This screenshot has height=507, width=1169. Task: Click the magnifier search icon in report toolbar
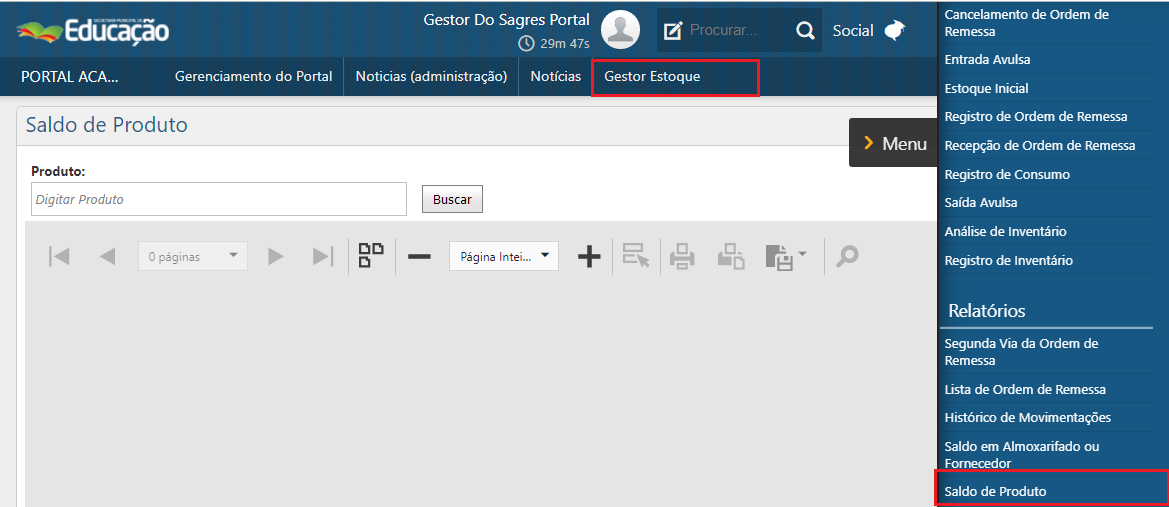click(847, 257)
